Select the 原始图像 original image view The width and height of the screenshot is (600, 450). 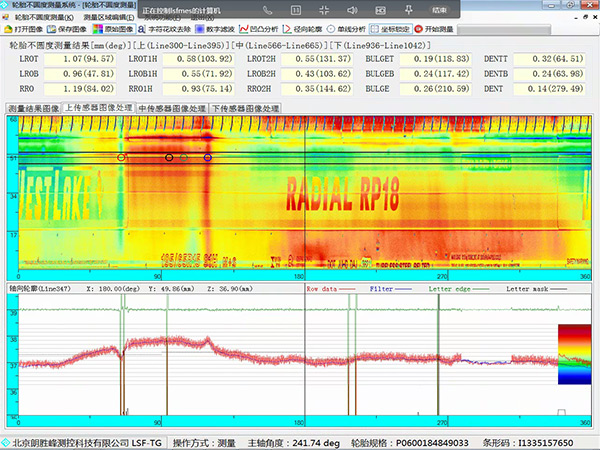tap(114, 29)
